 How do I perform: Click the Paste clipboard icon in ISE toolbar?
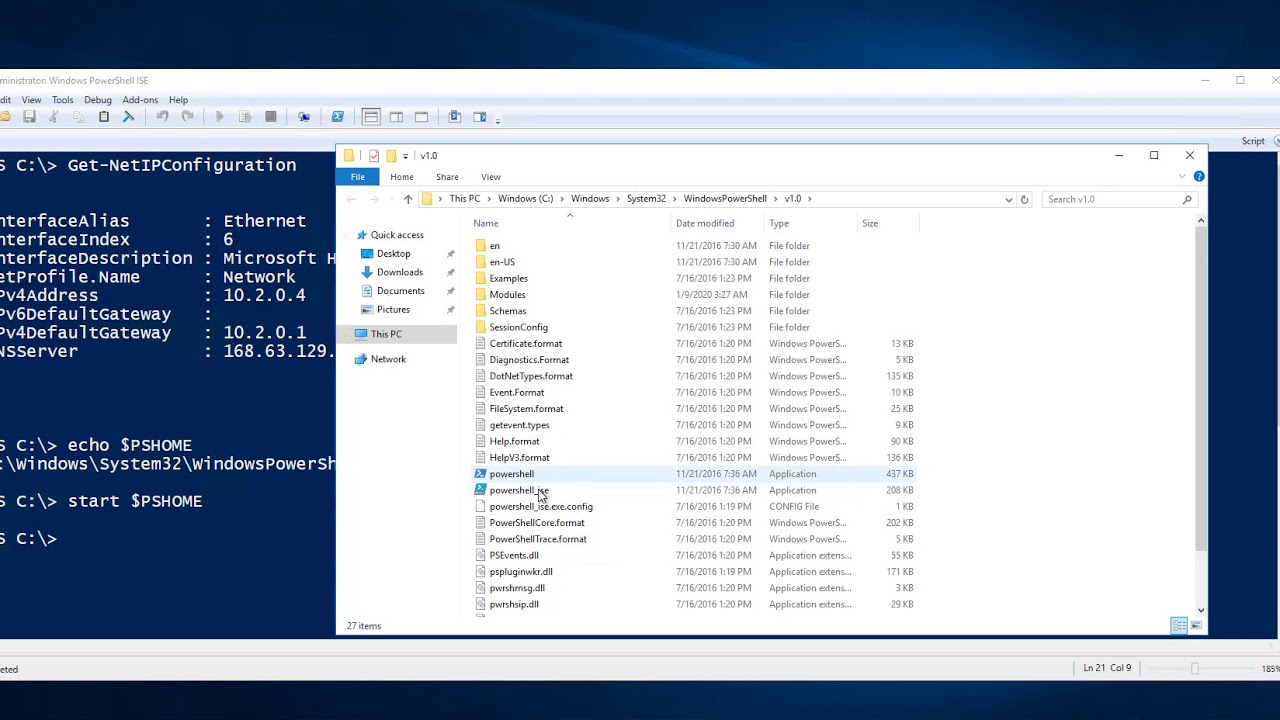coord(104,117)
